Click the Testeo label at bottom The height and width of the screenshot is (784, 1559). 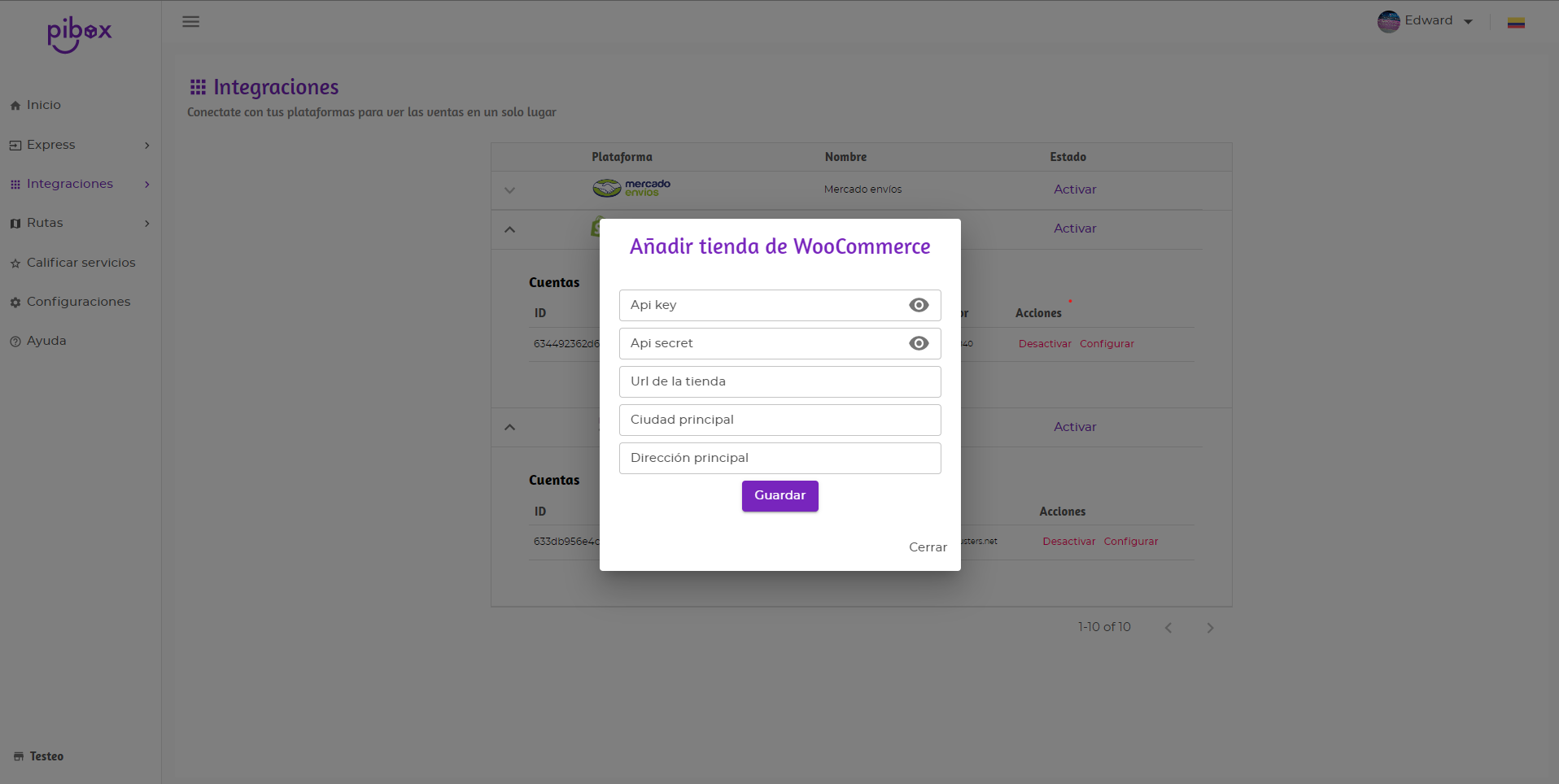(46, 756)
